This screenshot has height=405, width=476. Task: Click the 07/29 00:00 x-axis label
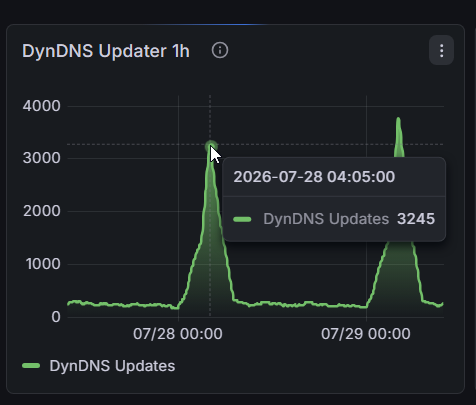pos(366,334)
